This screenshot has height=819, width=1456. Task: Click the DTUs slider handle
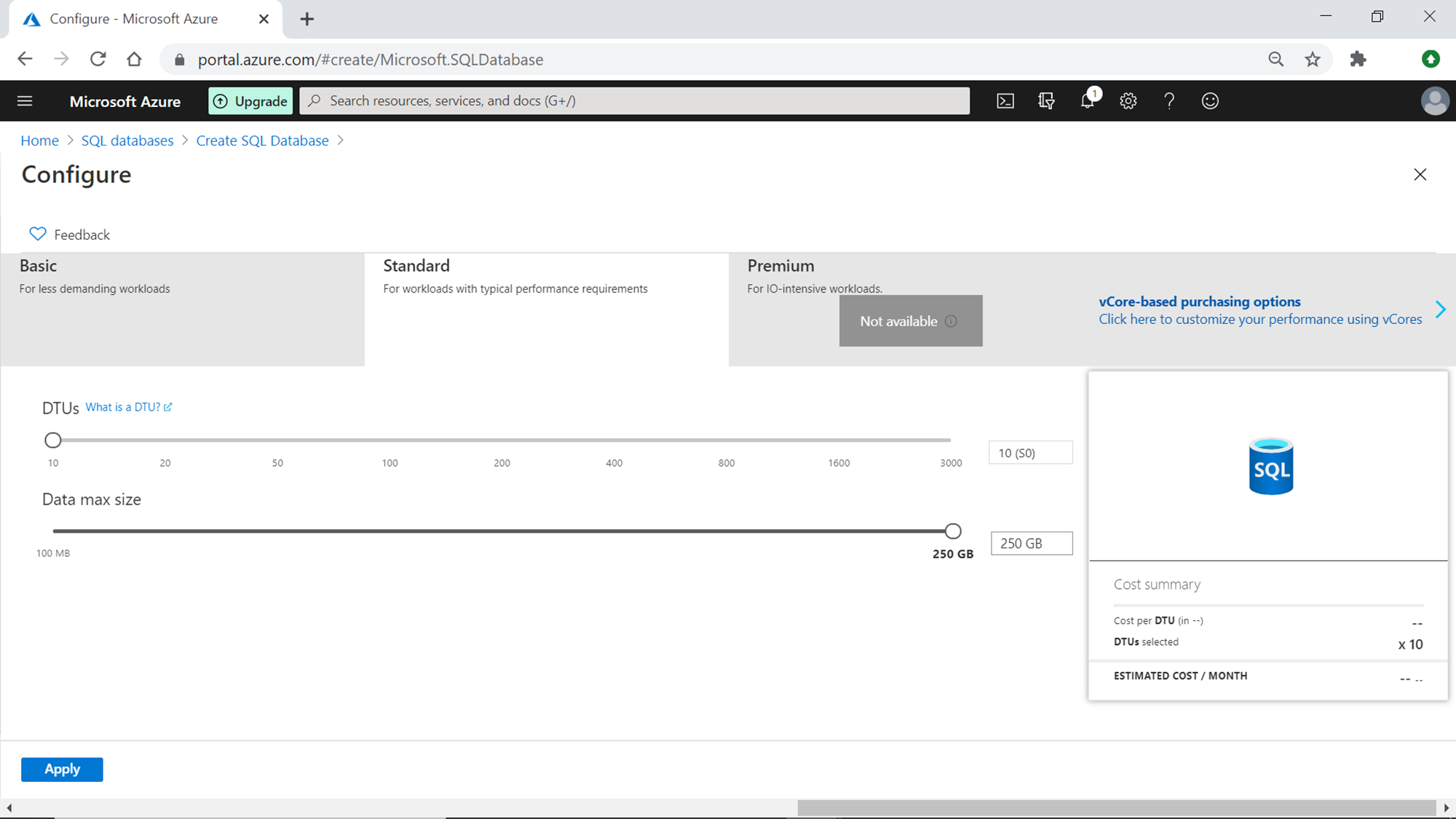pos(52,440)
